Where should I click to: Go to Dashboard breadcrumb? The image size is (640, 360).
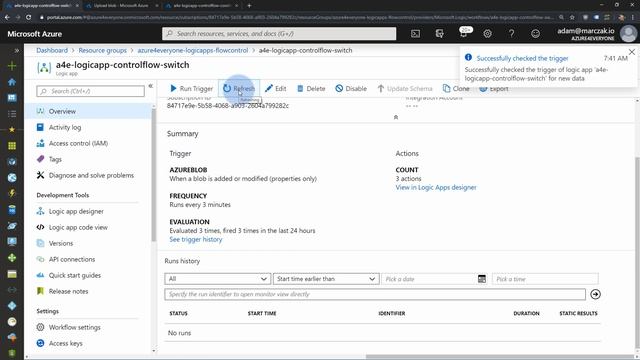pos(52,50)
